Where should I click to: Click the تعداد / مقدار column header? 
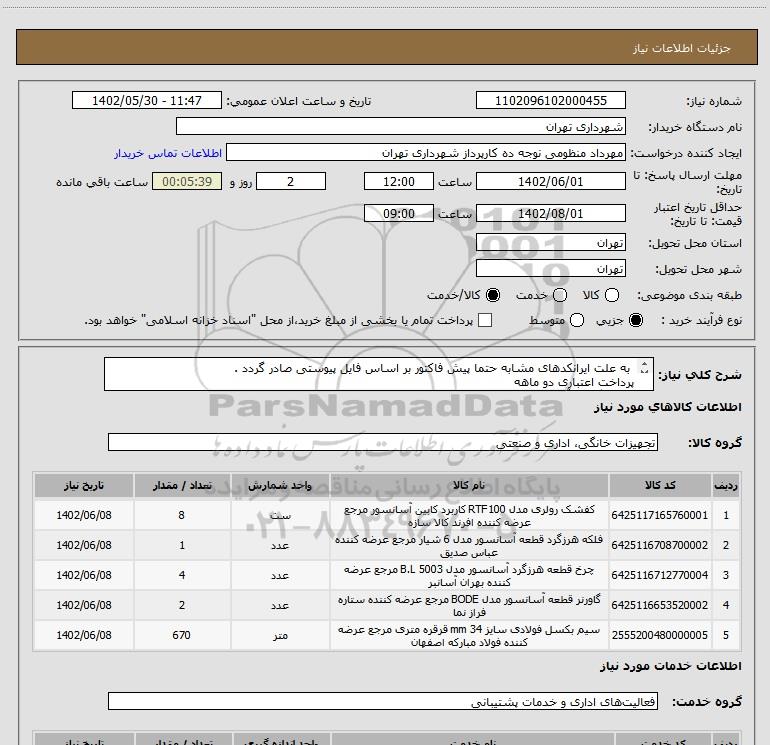click(x=182, y=486)
